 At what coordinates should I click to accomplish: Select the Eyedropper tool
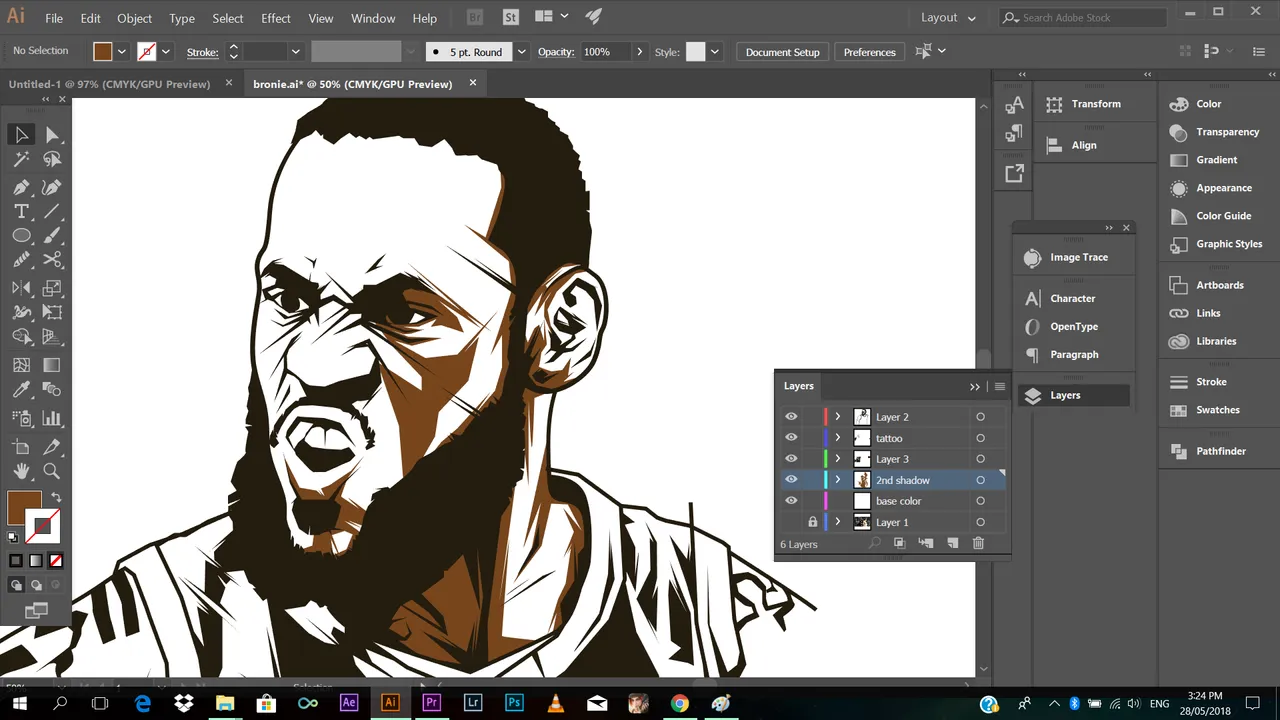click(x=21, y=390)
